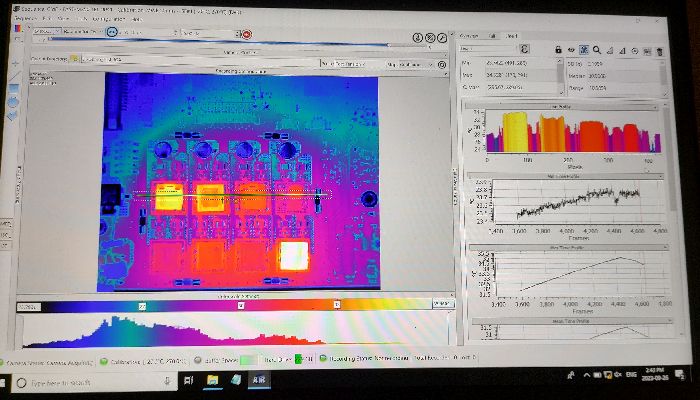Click the Recording status indicator in status bar
The image size is (700, 400).
tap(365, 358)
